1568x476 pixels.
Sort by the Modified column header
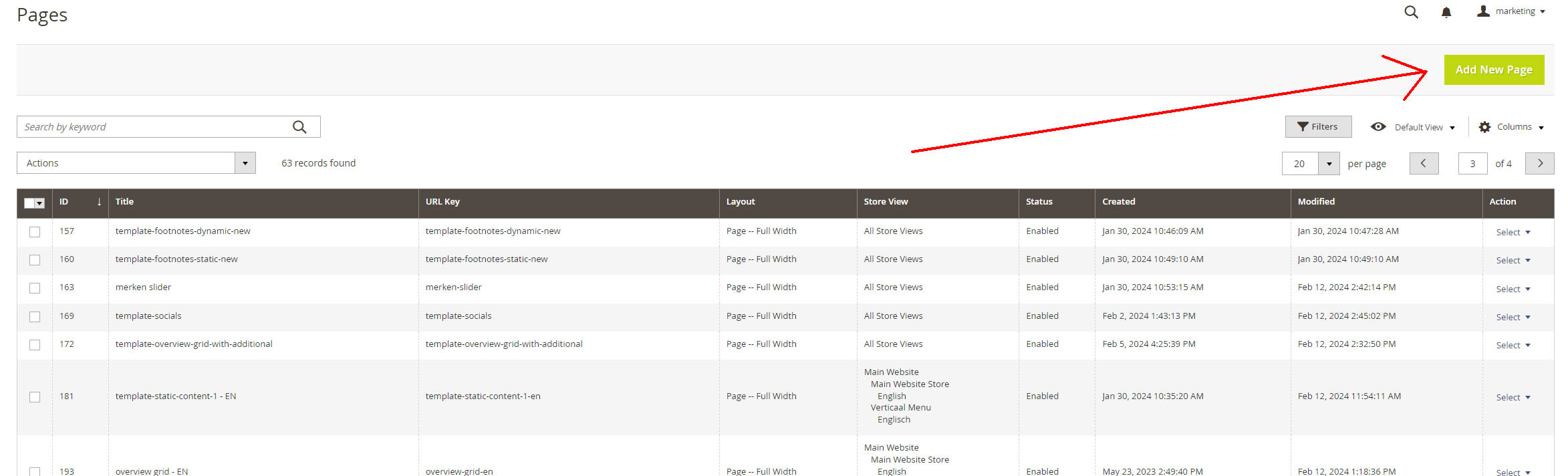[1316, 202]
